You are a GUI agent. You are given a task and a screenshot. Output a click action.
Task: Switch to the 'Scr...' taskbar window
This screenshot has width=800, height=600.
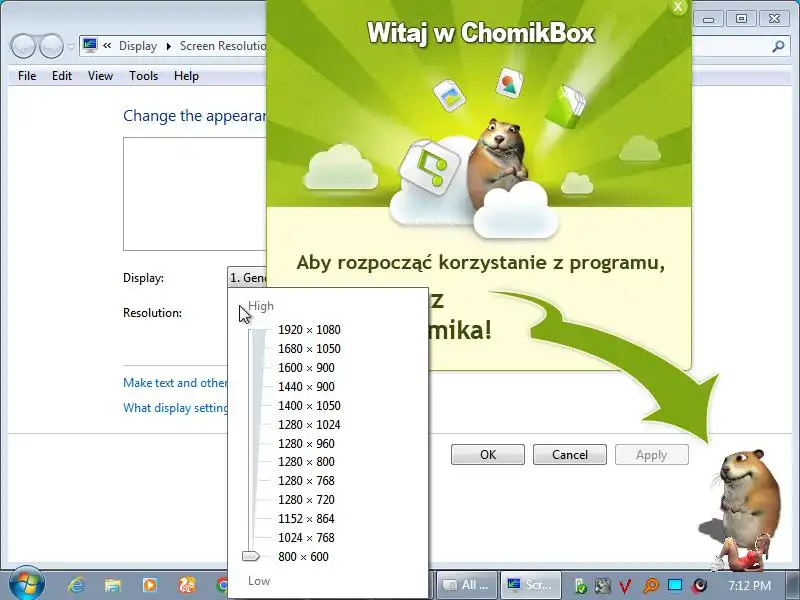[x=531, y=585]
